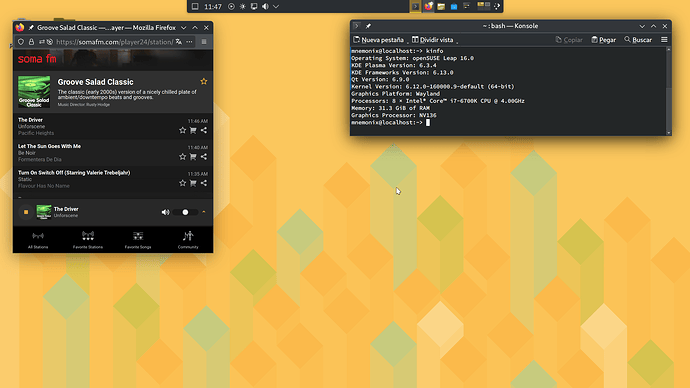Click Pegar in the Konsole toolbar
This screenshot has width=690, height=388.
[x=603, y=40]
